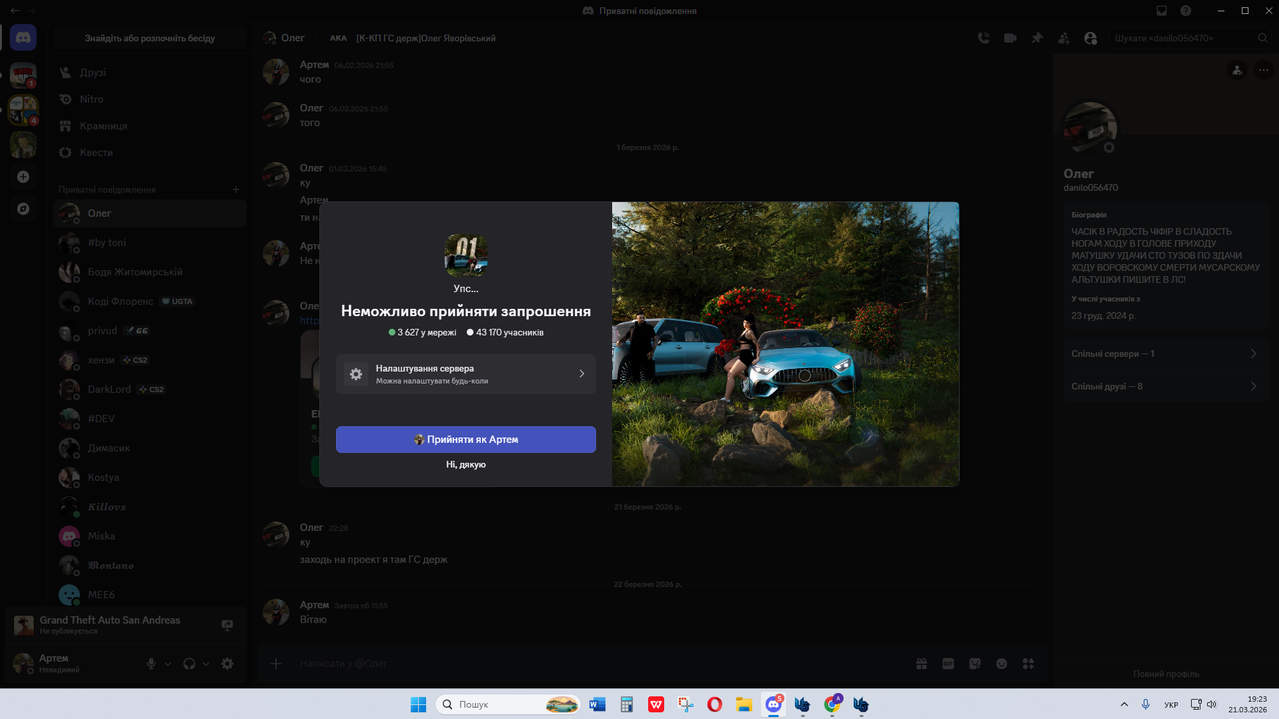The width and height of the screenshot is (1279, 719).
Task: Open Opera from the taskbar
Action: 714,704
